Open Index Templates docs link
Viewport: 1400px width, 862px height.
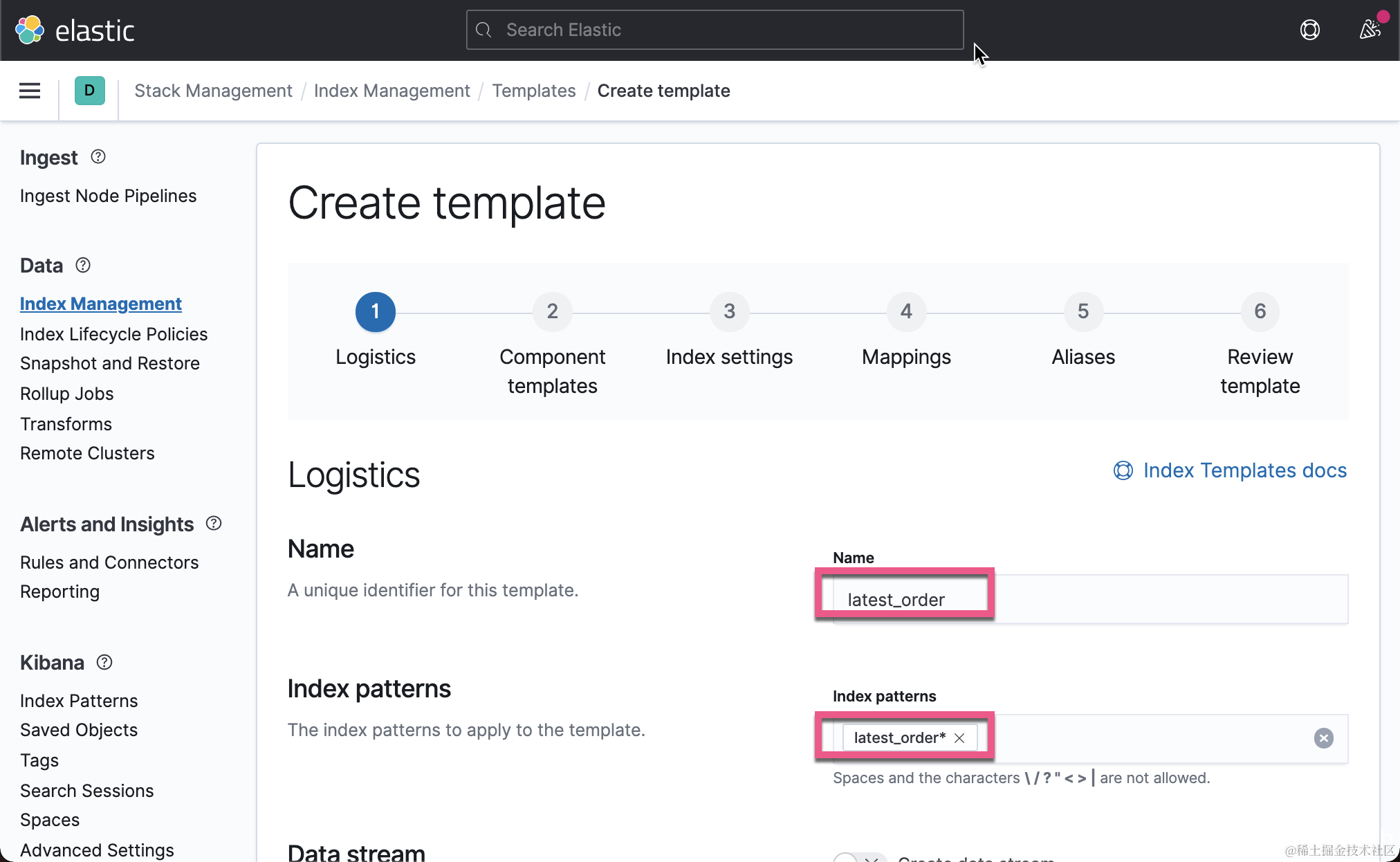point(1244,470)
